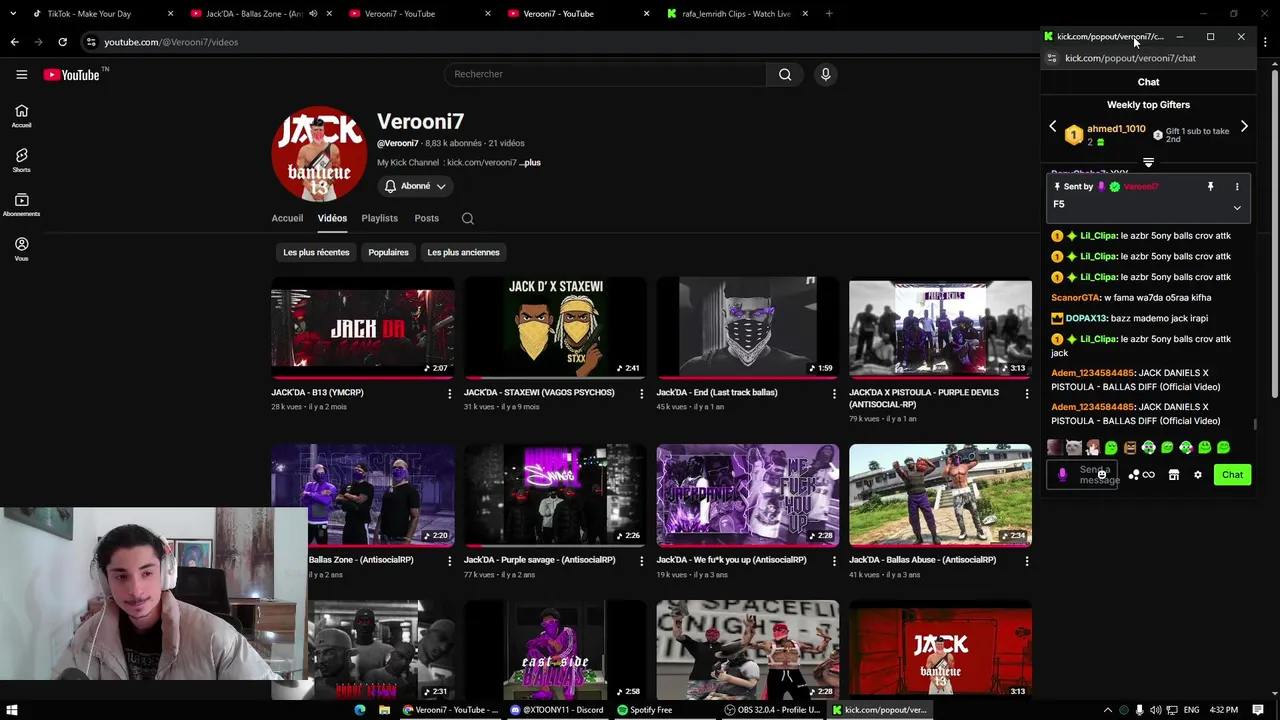Open the emoji picker in Kick chat
The width and height of the screenshot is (1280, 720).
click(1102, 474)
